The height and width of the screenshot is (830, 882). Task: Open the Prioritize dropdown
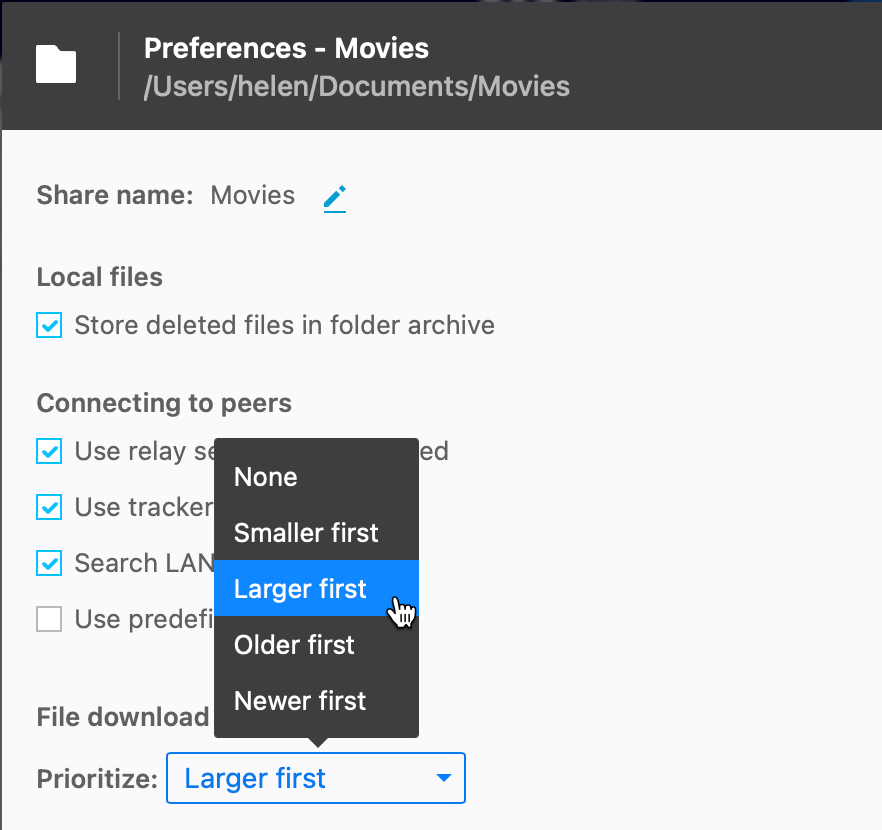[x=315, y=778]
